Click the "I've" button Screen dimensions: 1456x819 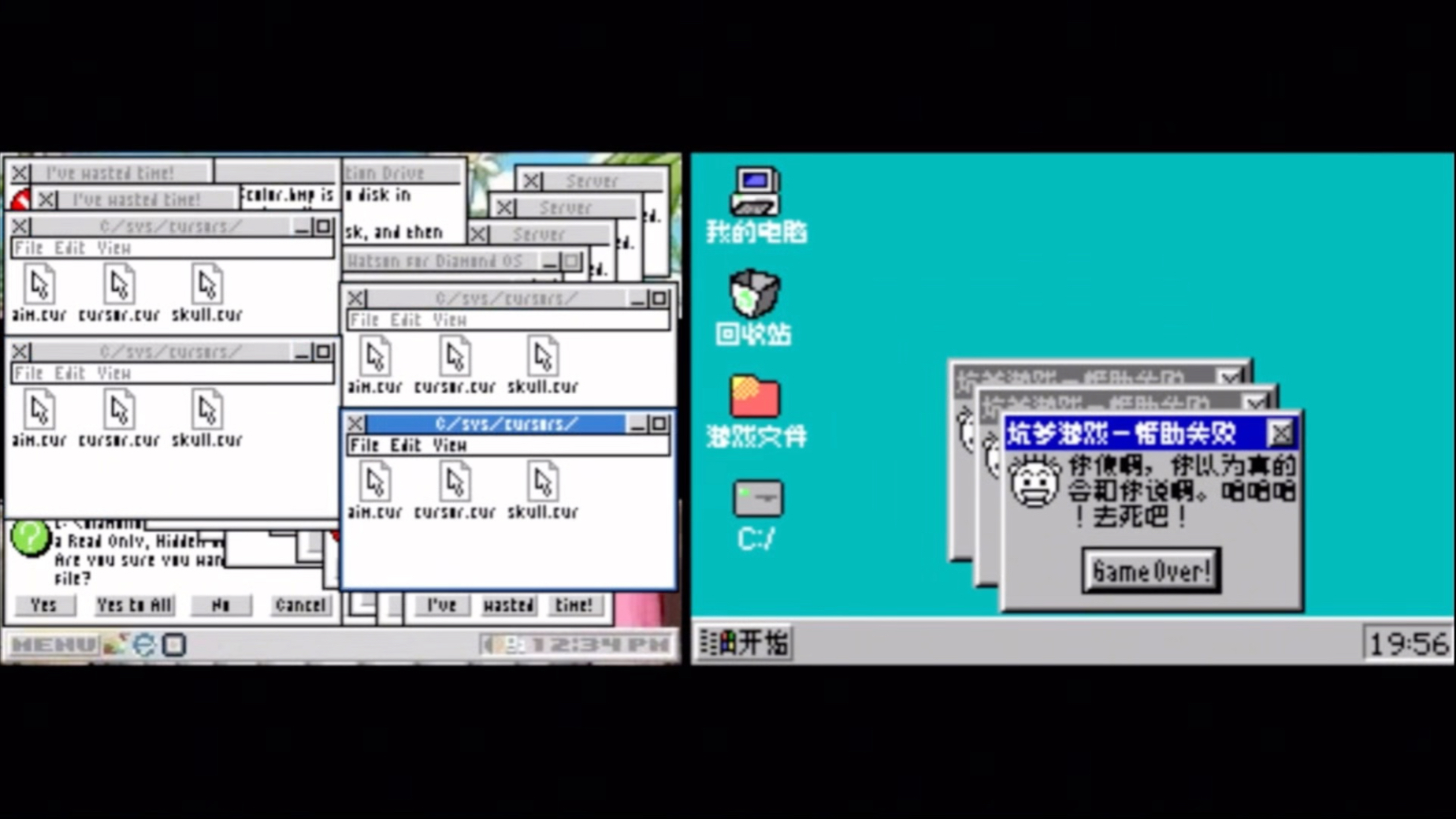441,605
